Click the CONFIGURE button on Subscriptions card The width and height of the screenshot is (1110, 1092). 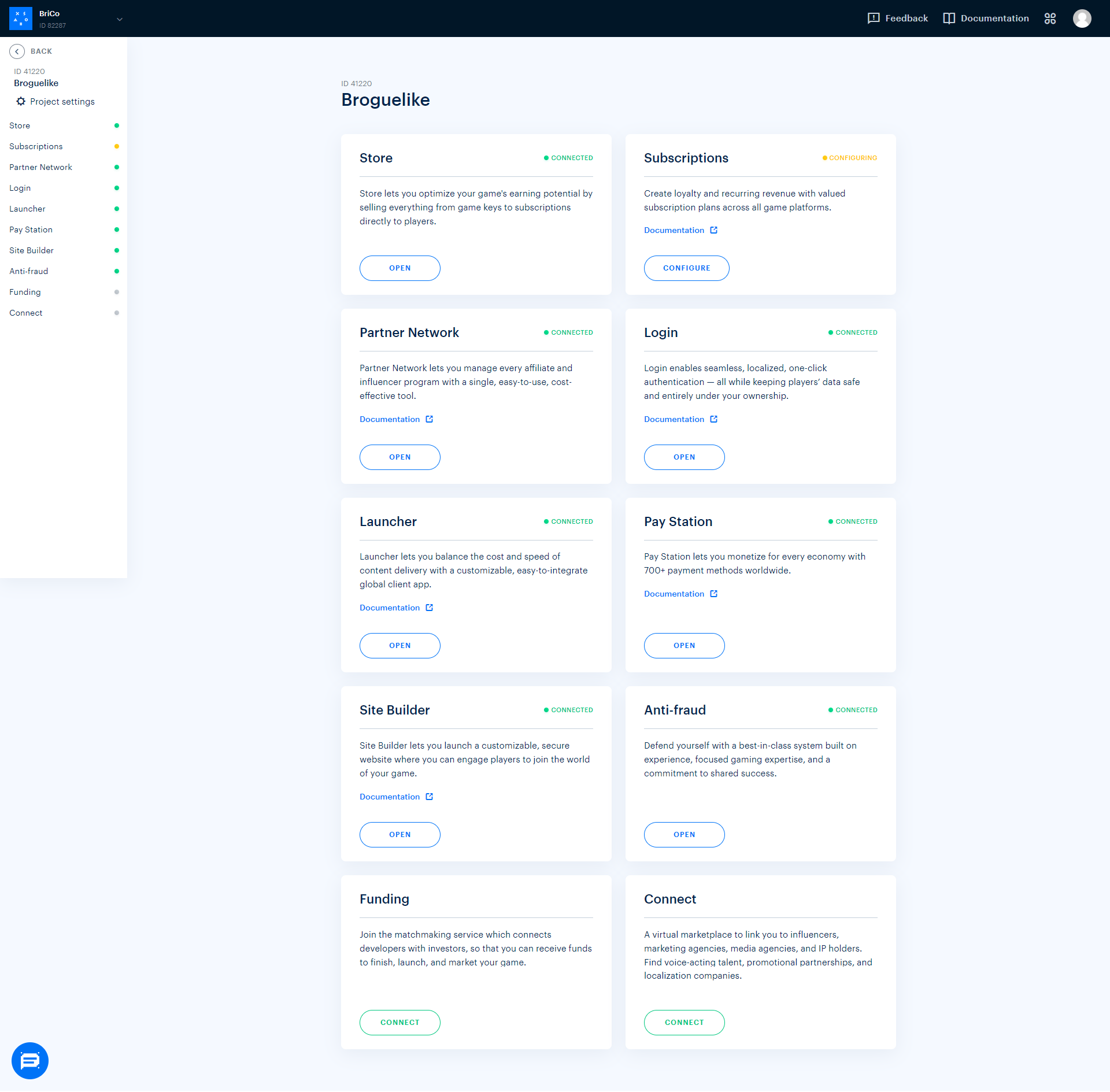click(687, 268)
